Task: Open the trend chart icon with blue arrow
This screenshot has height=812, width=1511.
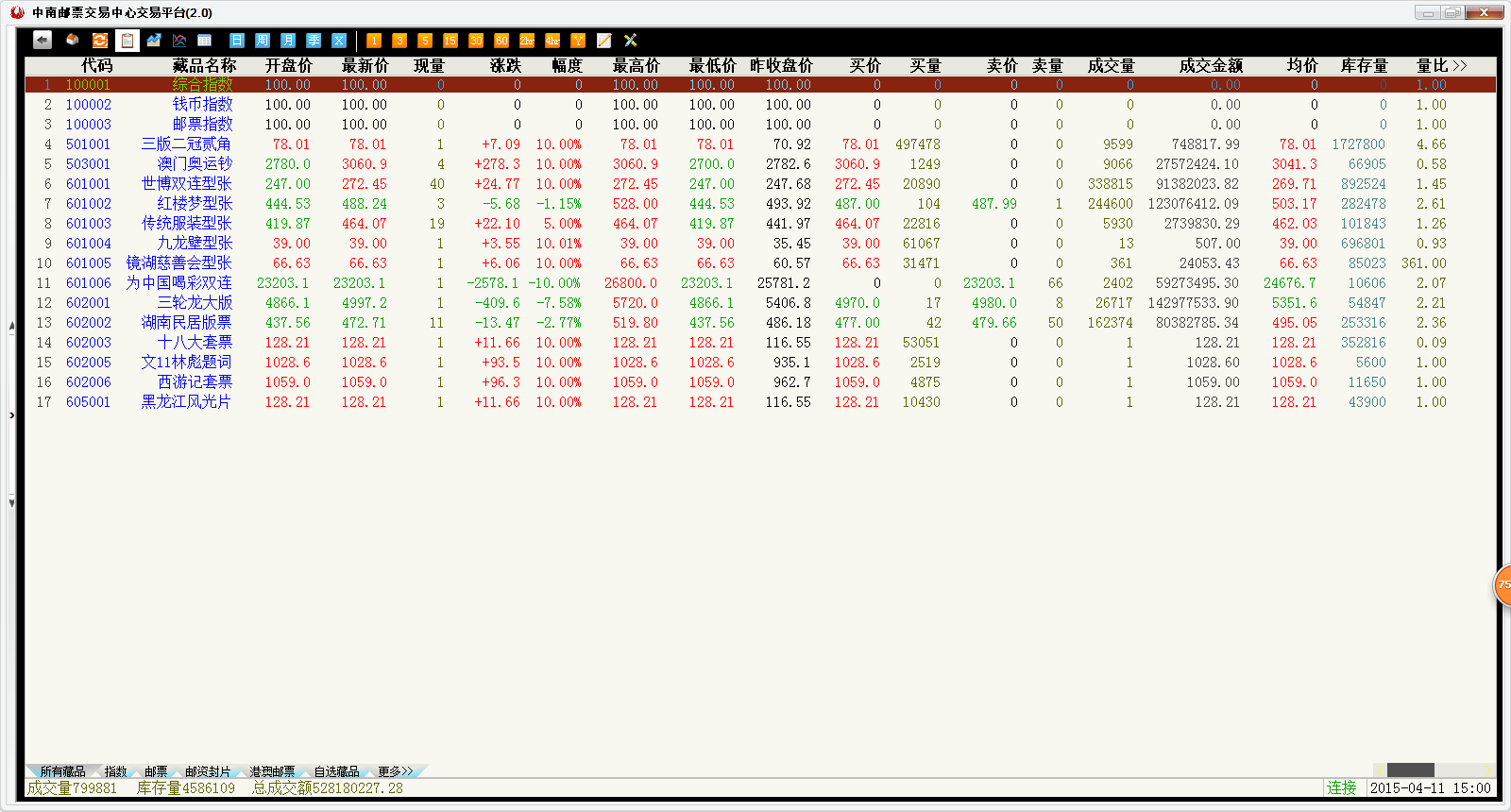Action: (153, 40)
